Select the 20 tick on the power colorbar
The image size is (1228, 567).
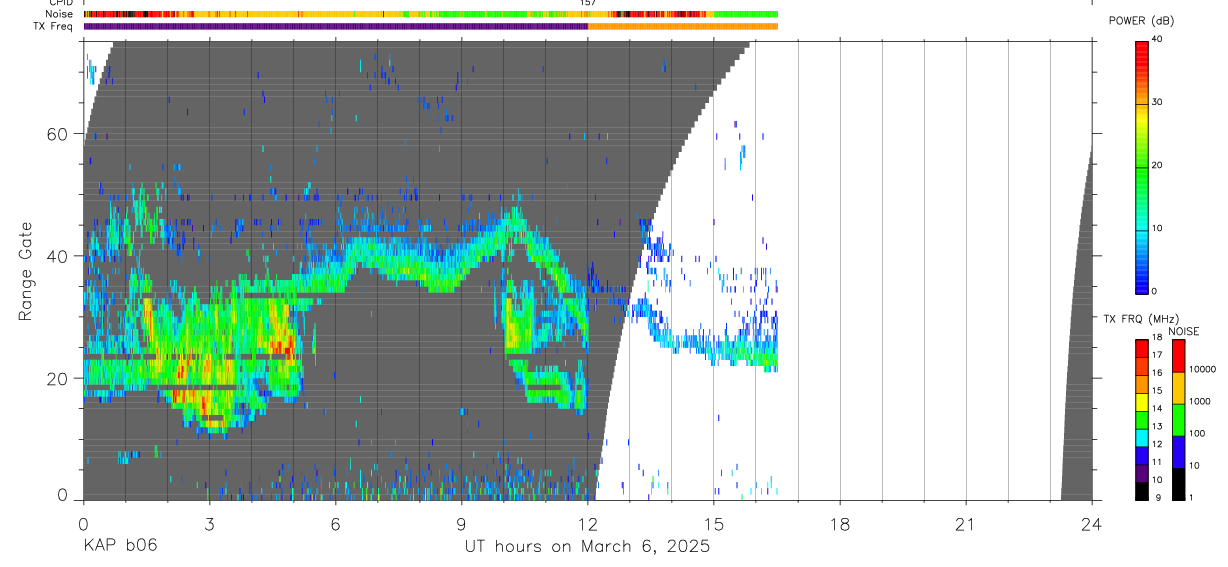1157,166
